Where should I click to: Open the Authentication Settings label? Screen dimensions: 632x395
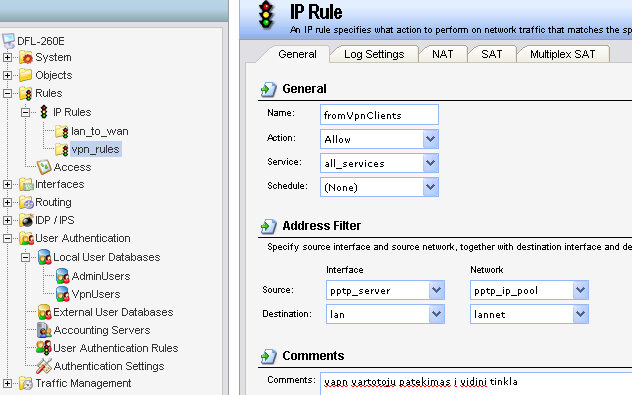[x=109, y=366]
